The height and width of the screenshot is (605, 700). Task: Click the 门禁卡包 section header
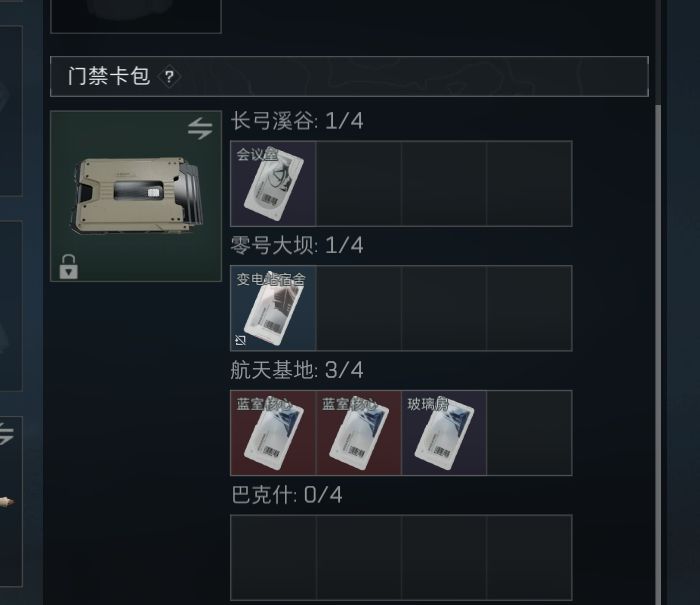pyautogui.click(x=349, y=76)
